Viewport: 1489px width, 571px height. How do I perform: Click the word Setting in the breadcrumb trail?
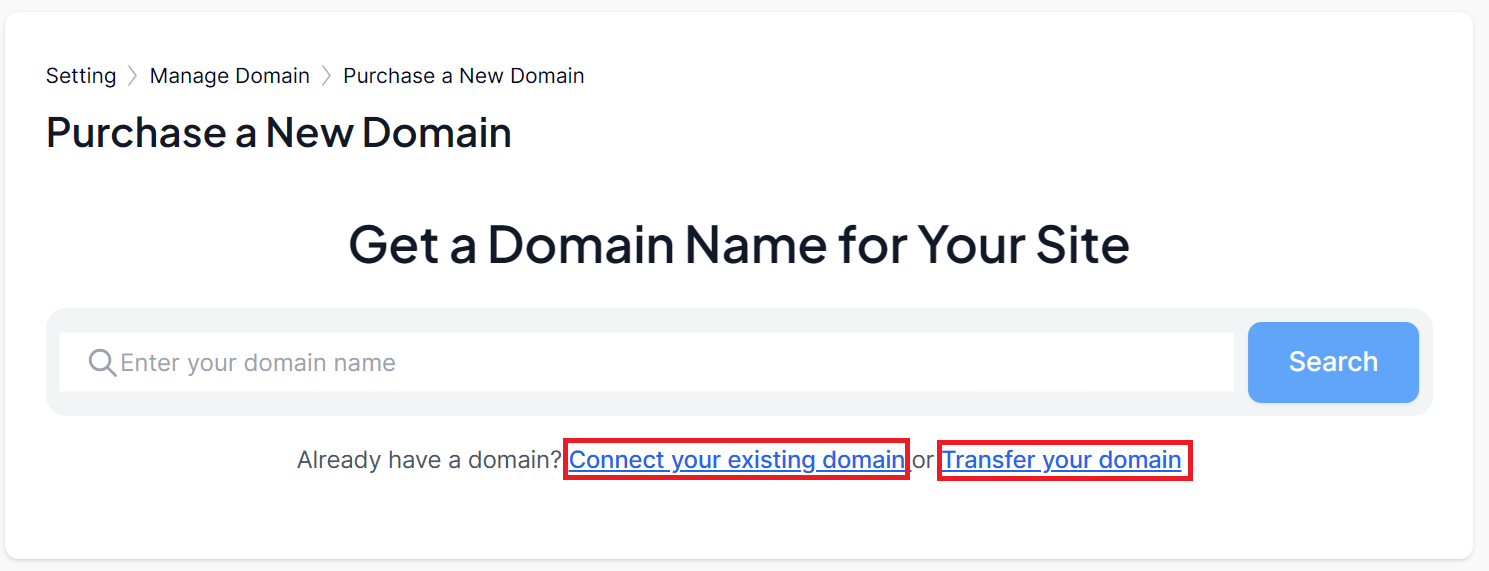tap(81, 76)
